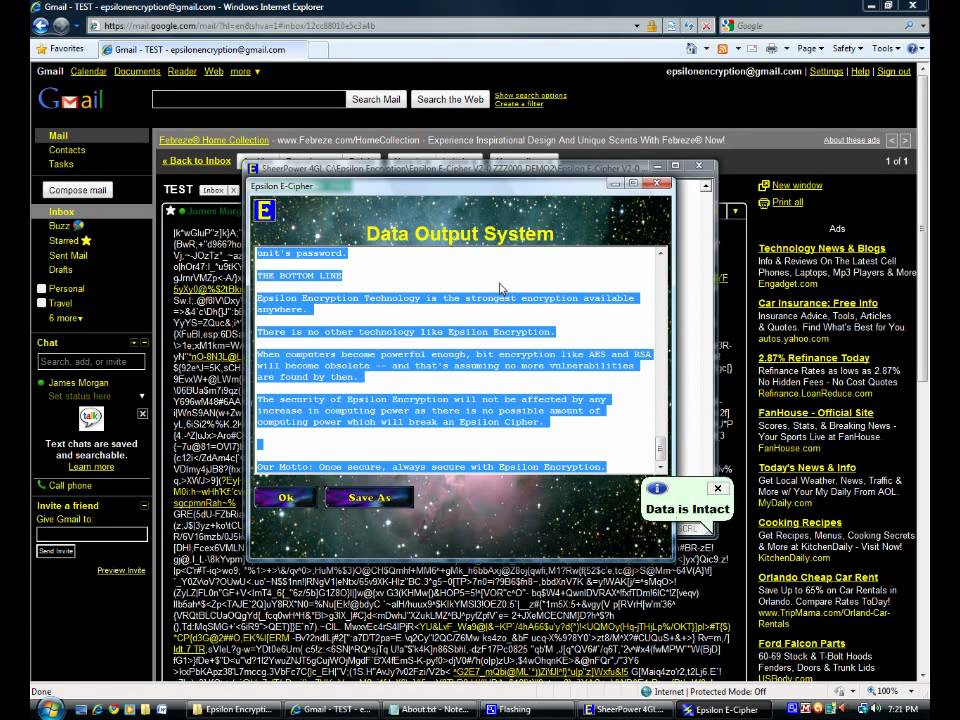Switch to Flashing taskbar button
Image resolution: width=960 pixels, height=720 pixels.
(529, 710)
